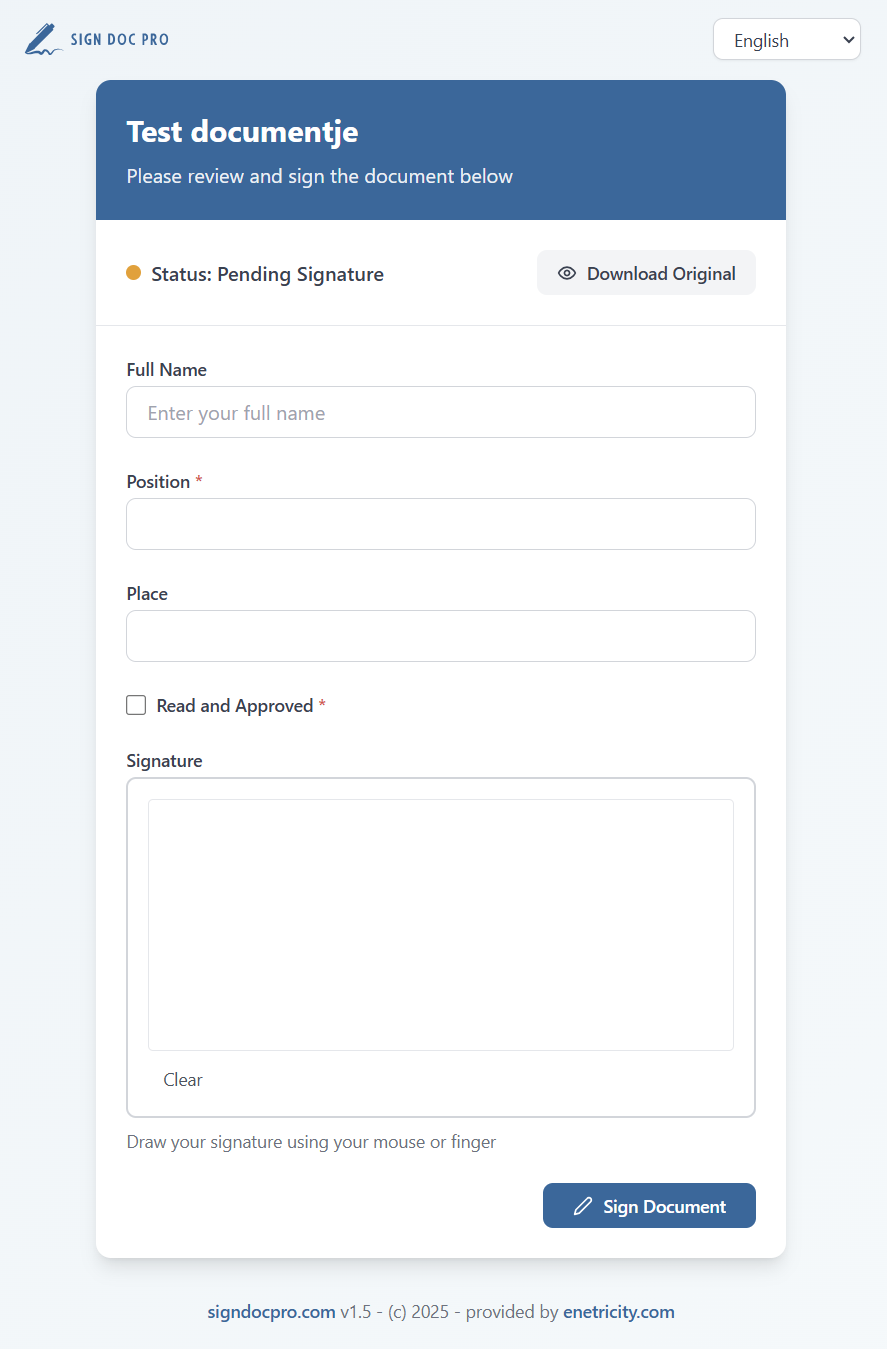Visit the enetricity.com link
The width and height of the screenshot is (887, 1349).
[x=619, y=1311]
